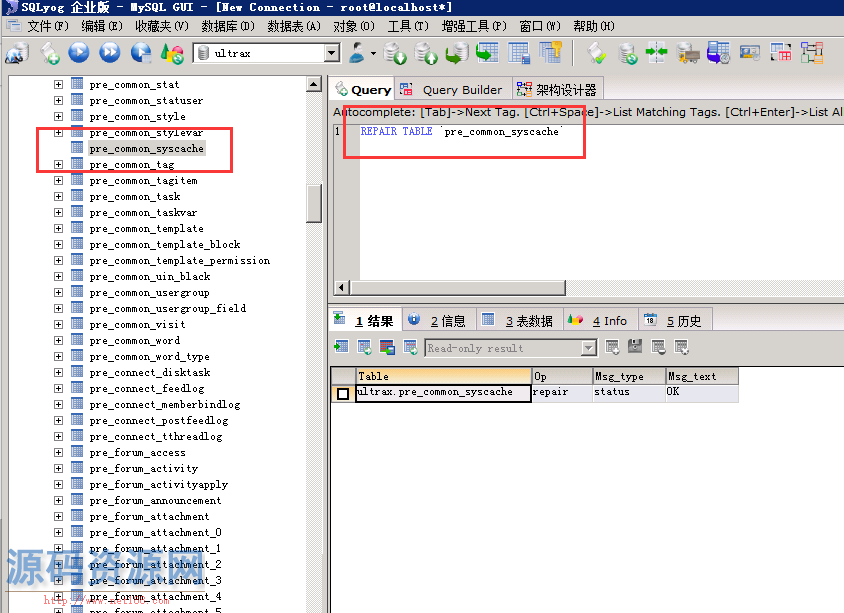Open the user manager icon
The image size is (844, 613).
356,53
